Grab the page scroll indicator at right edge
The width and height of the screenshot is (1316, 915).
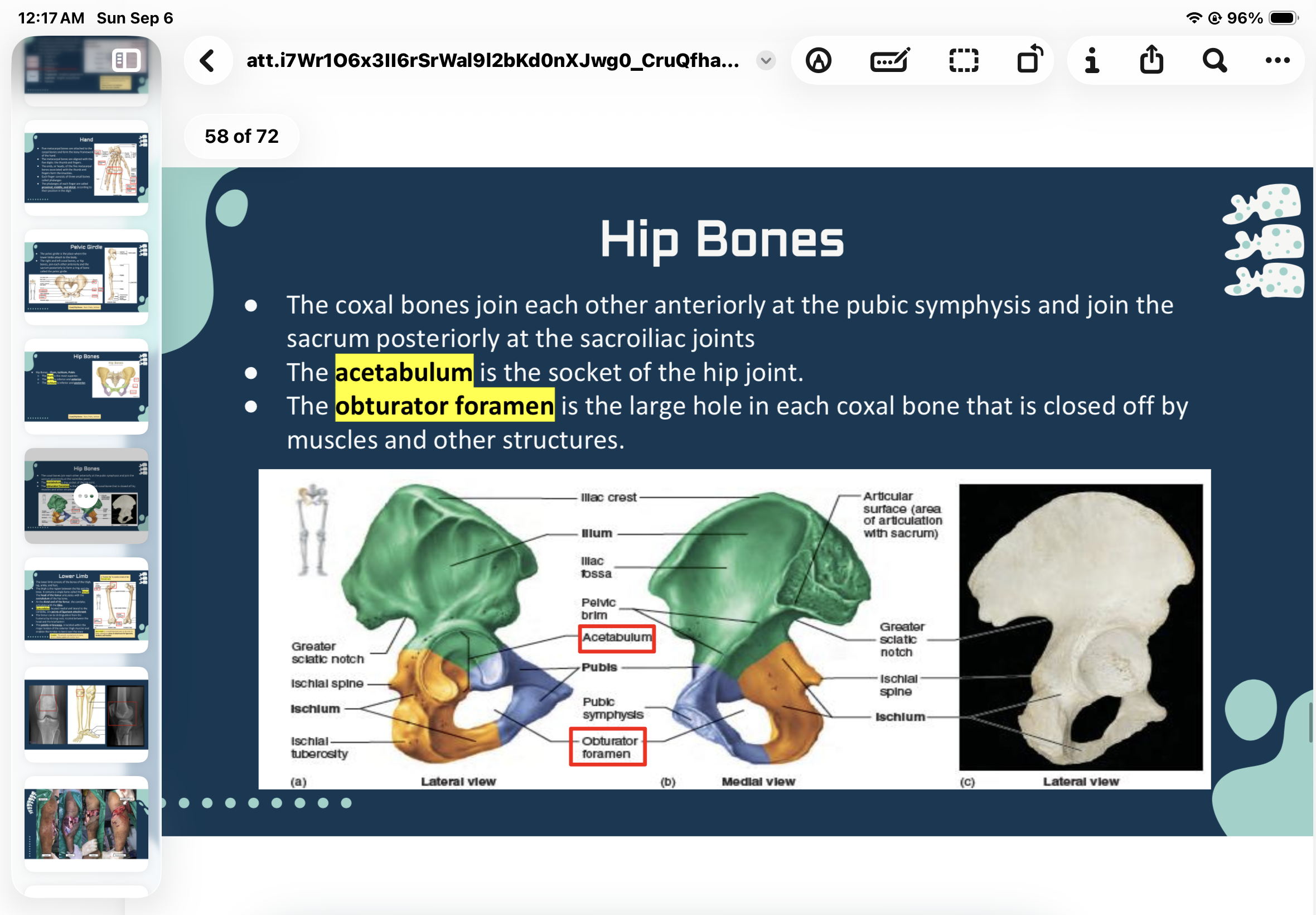tap(1311, 722)
